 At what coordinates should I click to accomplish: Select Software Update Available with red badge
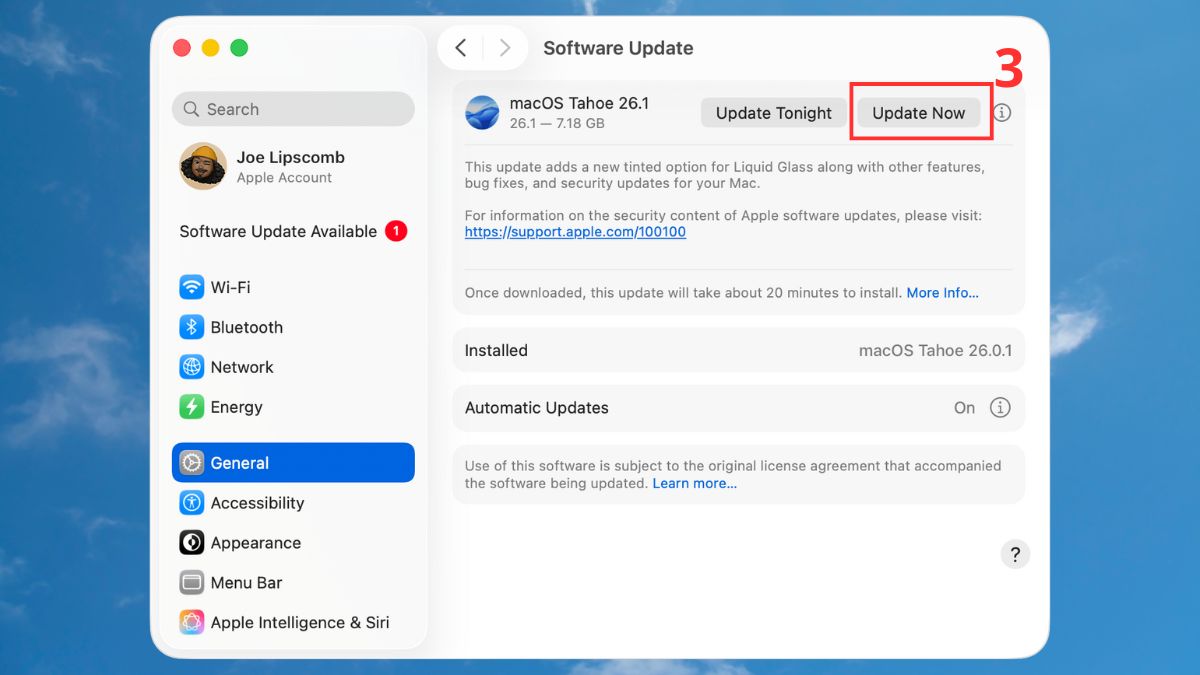(291, 231)
